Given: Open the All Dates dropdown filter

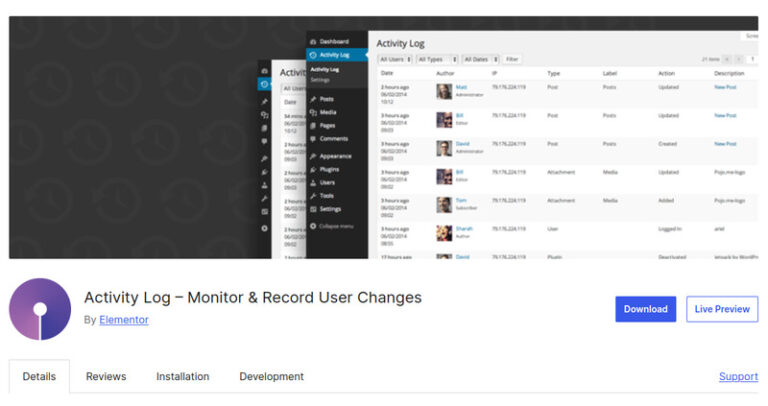Looking at the screenshot, I should click(x=480, y=59).
